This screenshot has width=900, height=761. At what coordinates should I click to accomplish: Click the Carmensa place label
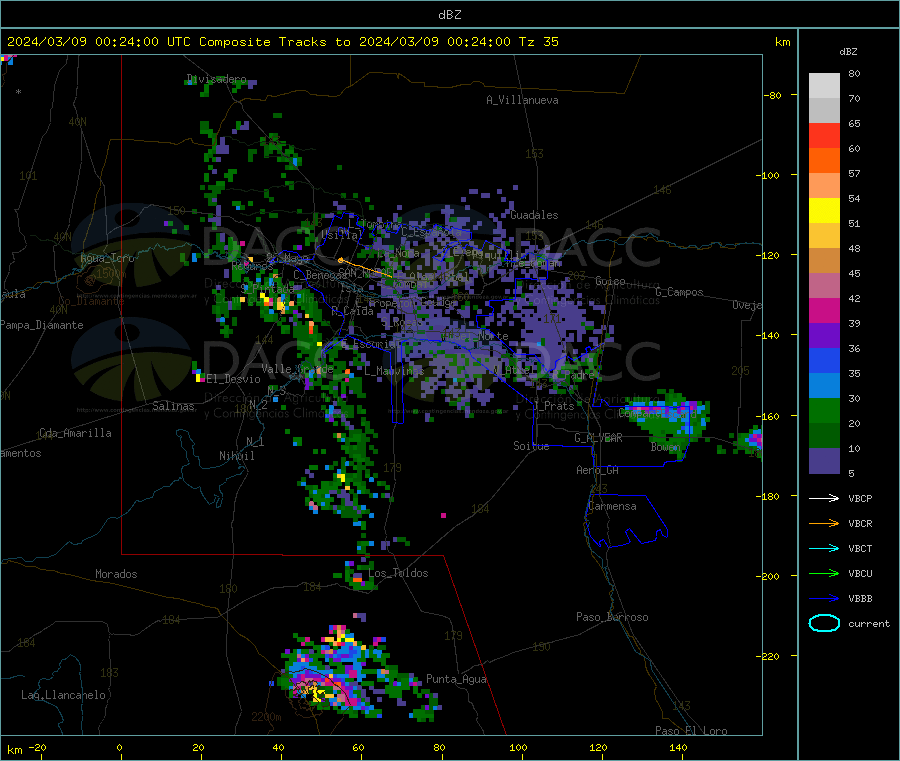612,507
